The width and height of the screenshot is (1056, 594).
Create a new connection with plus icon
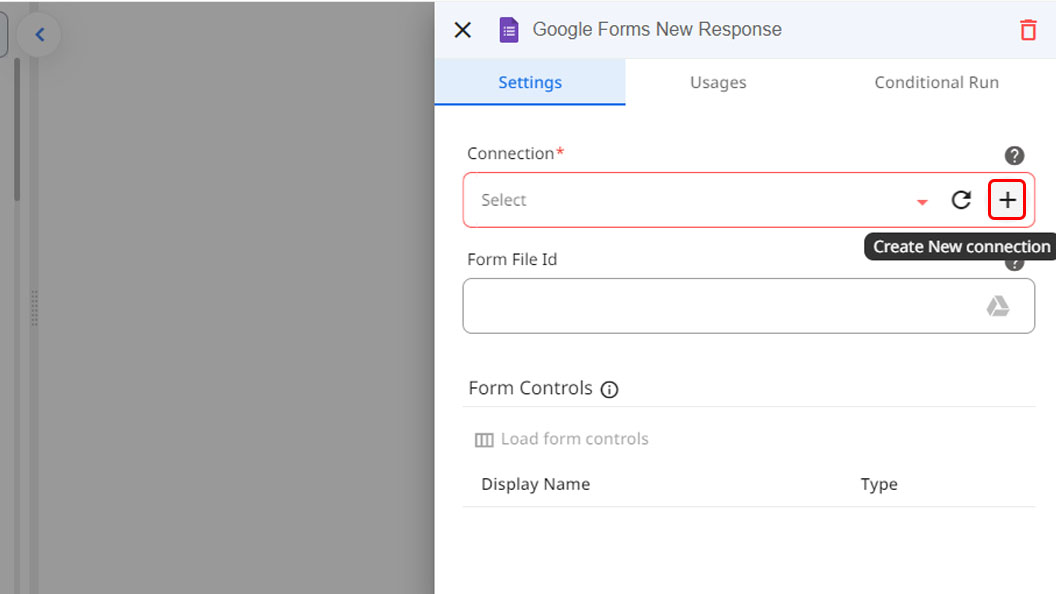1007,200
